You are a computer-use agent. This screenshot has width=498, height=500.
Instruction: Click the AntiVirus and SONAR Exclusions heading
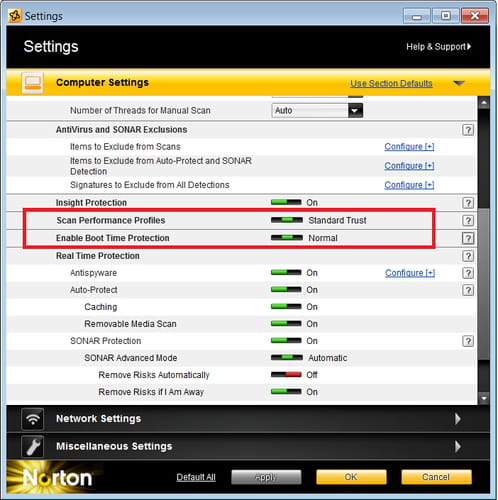[122, 130]
